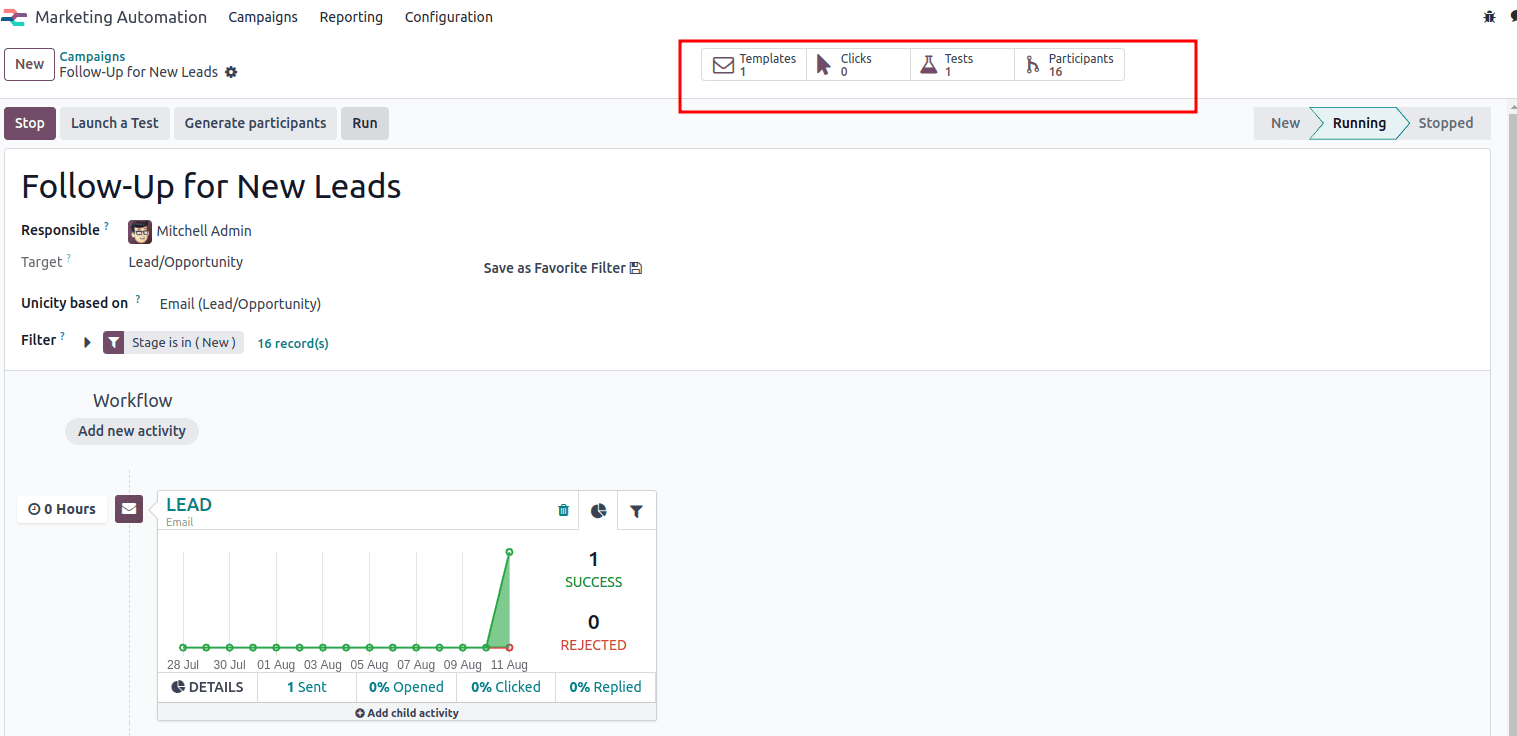Open the Campaigns menu
The image size is (1517, 736).
click(263, 17)
